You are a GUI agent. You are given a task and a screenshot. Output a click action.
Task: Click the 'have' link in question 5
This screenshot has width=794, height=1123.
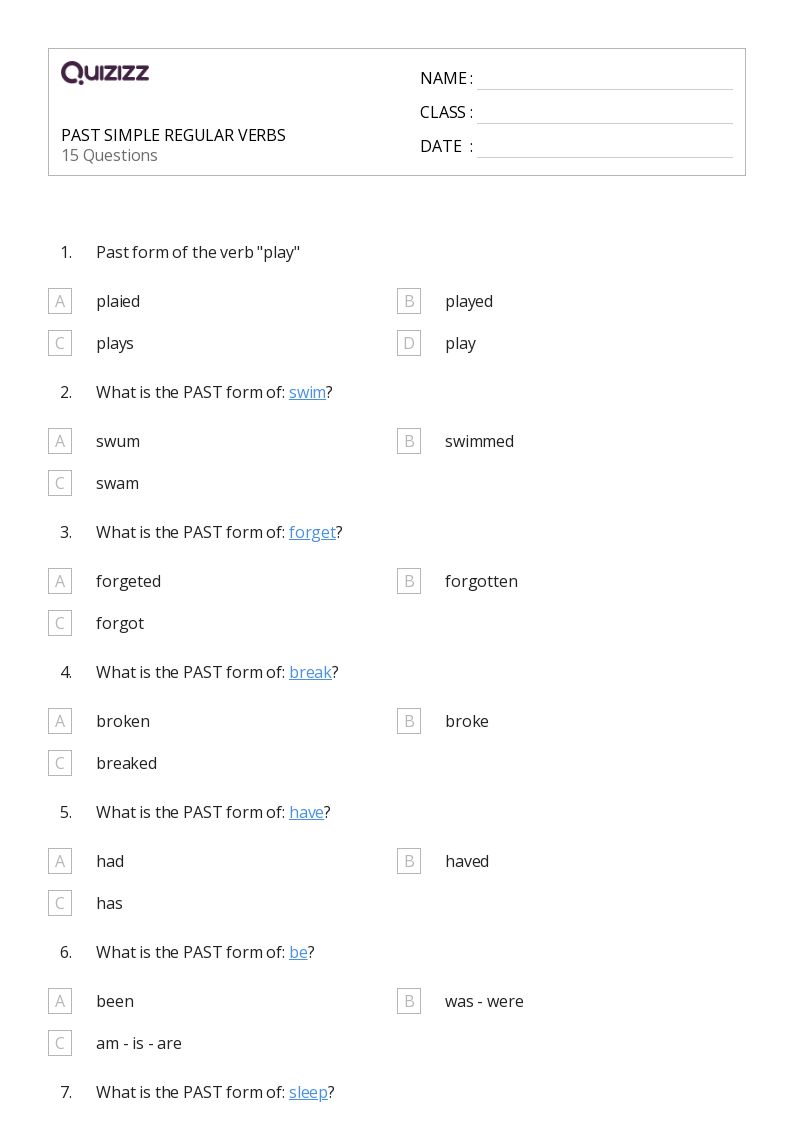(306, 812)
